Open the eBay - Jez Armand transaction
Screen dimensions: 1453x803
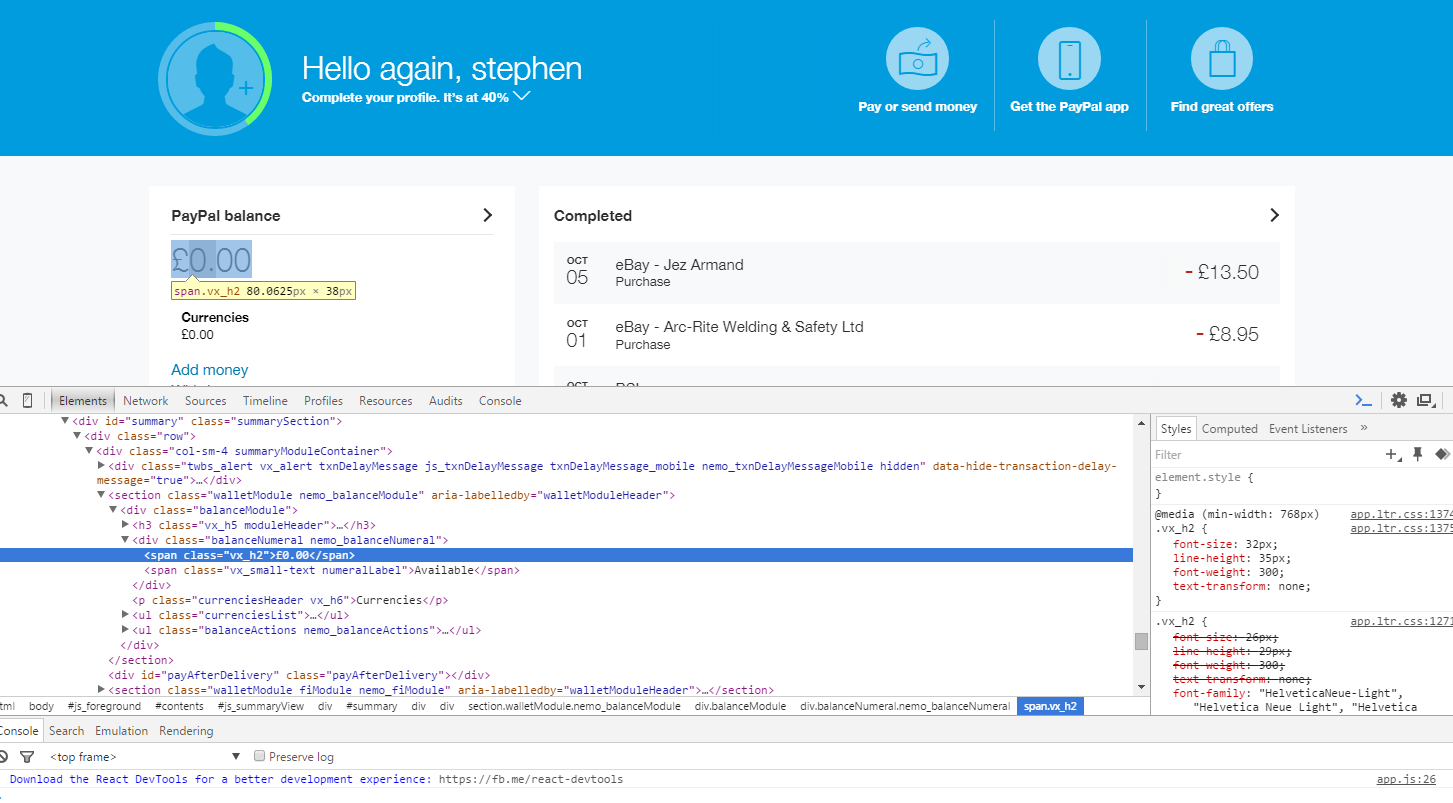[x=916, y=272]
